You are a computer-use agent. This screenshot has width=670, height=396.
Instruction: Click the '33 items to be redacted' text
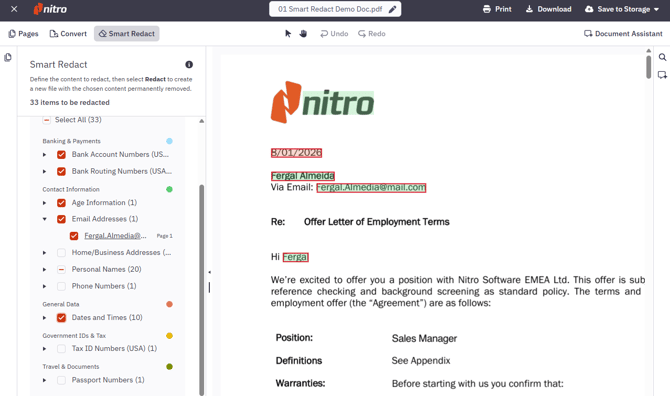(70, 103)
